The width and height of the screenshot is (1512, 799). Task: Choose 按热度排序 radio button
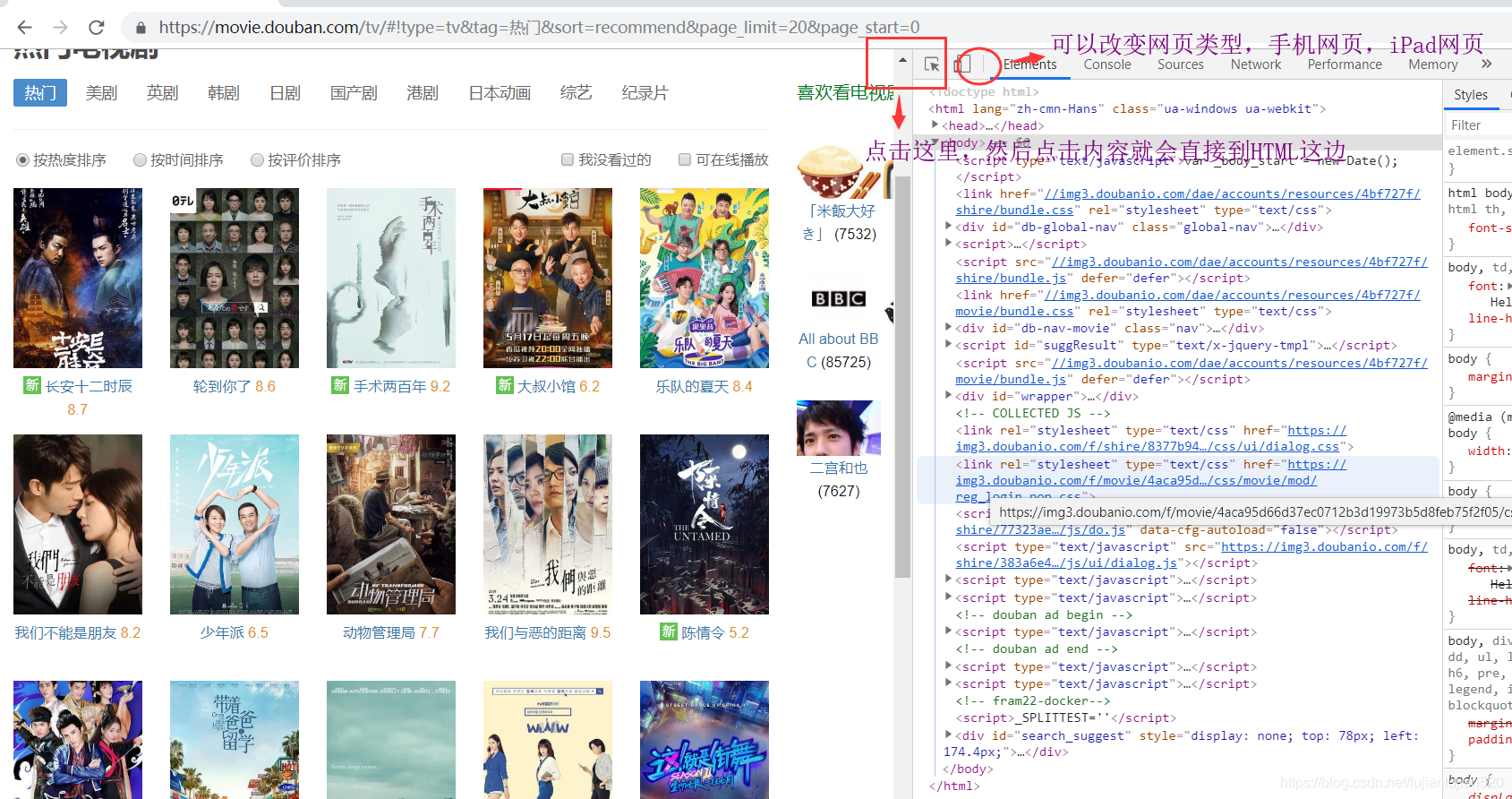(23, 159)
